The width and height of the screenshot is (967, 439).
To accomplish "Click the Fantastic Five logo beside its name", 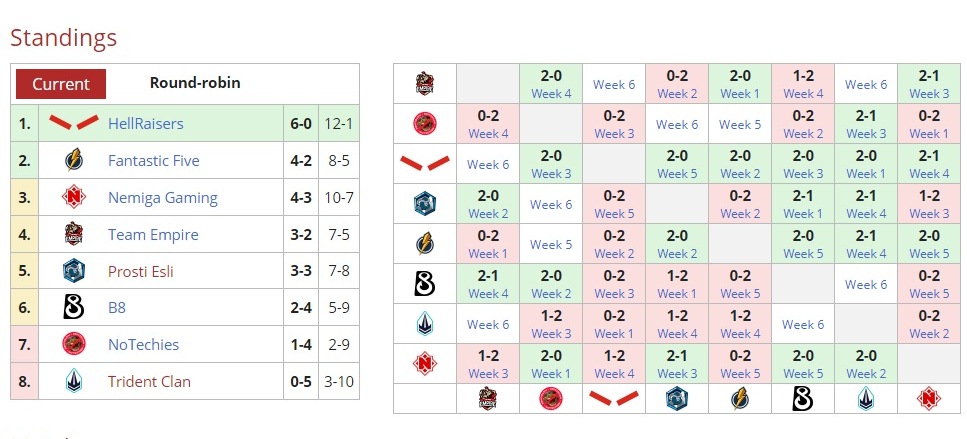I will (73, 160).
